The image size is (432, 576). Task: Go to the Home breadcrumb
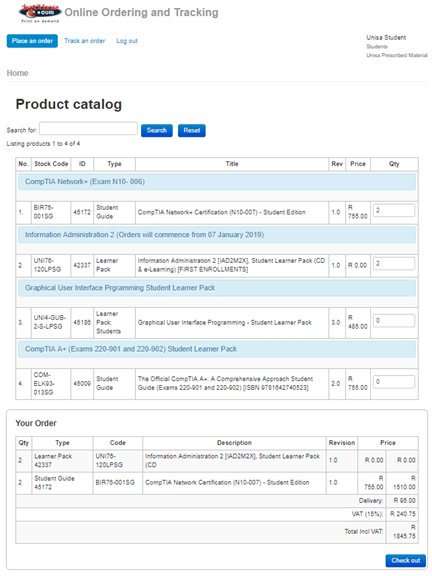pyautogui.click(x=17, y=73)
